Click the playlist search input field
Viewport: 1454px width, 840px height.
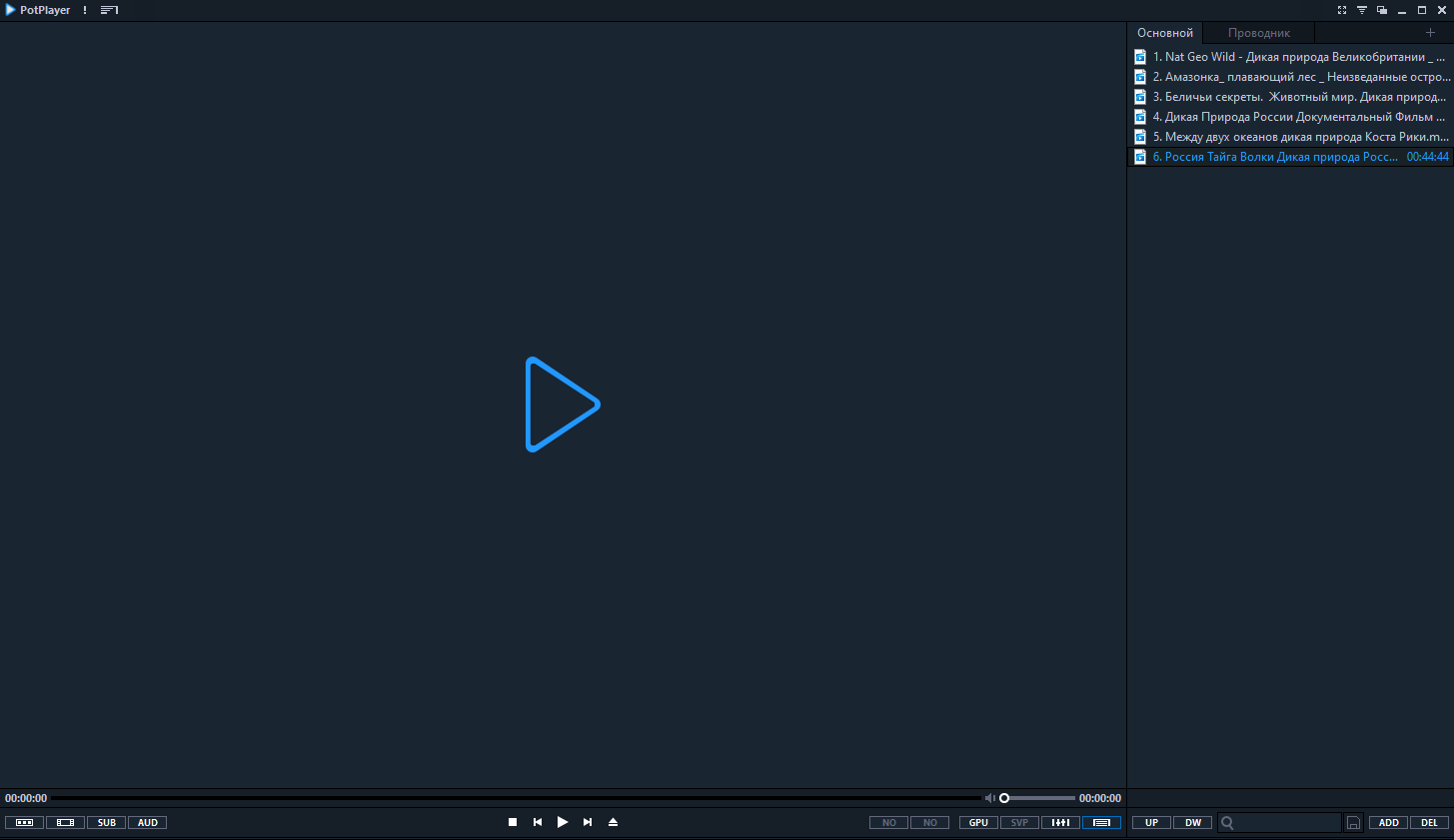(1279, 823)
